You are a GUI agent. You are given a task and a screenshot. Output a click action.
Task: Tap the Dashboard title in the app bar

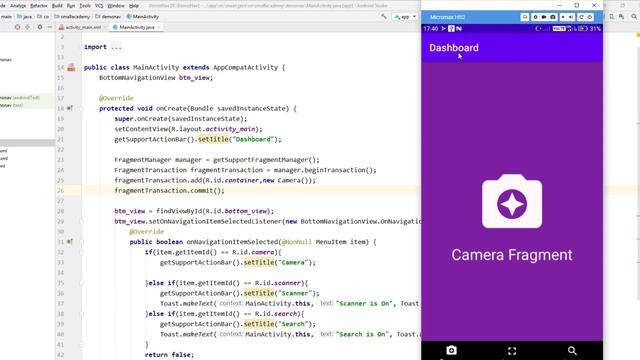click(x=454, y=48)
